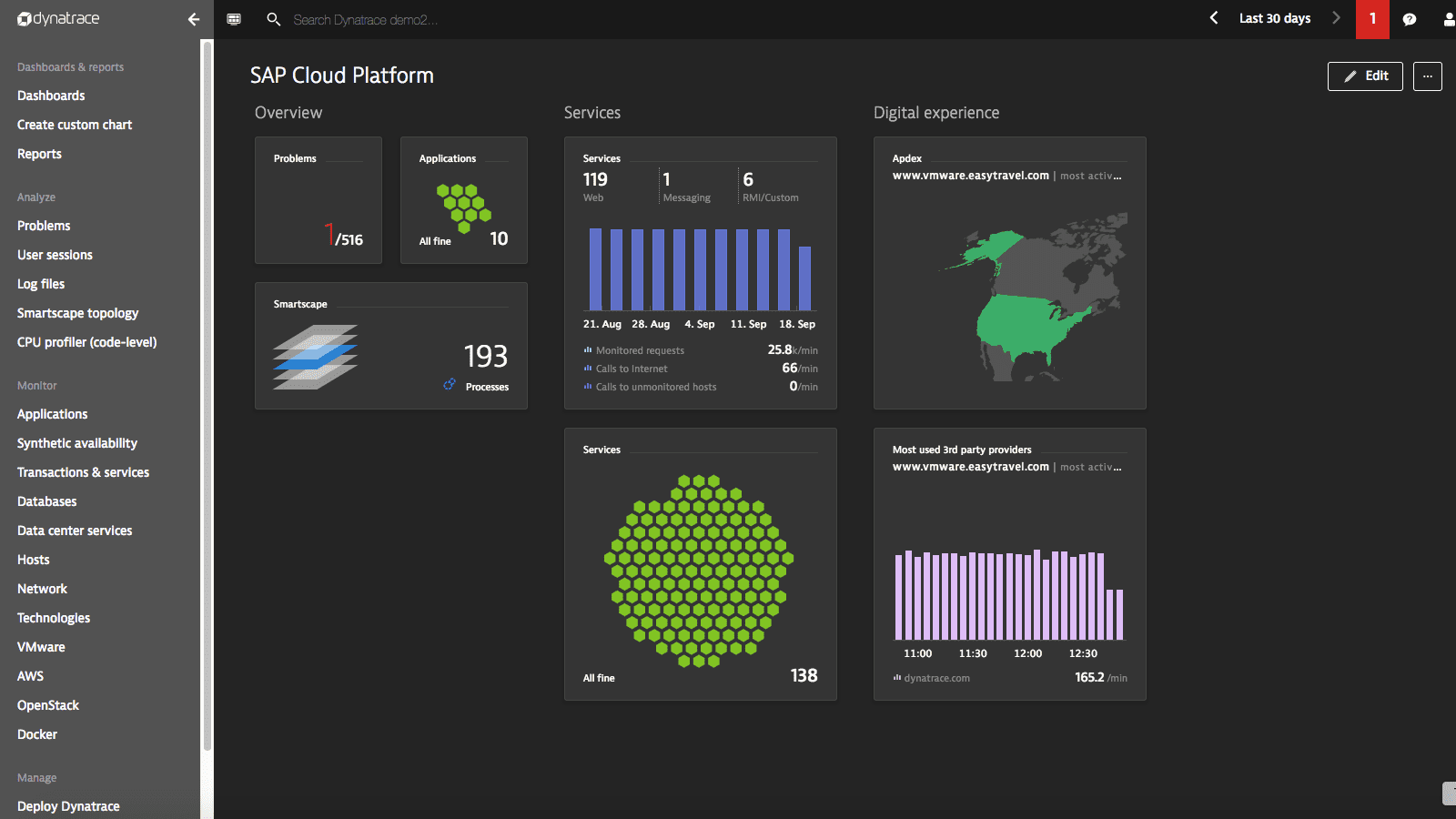This screenshot has width=1456, height=819.
Task: Open Deploy Dynatrace
Action: [68, 806]
